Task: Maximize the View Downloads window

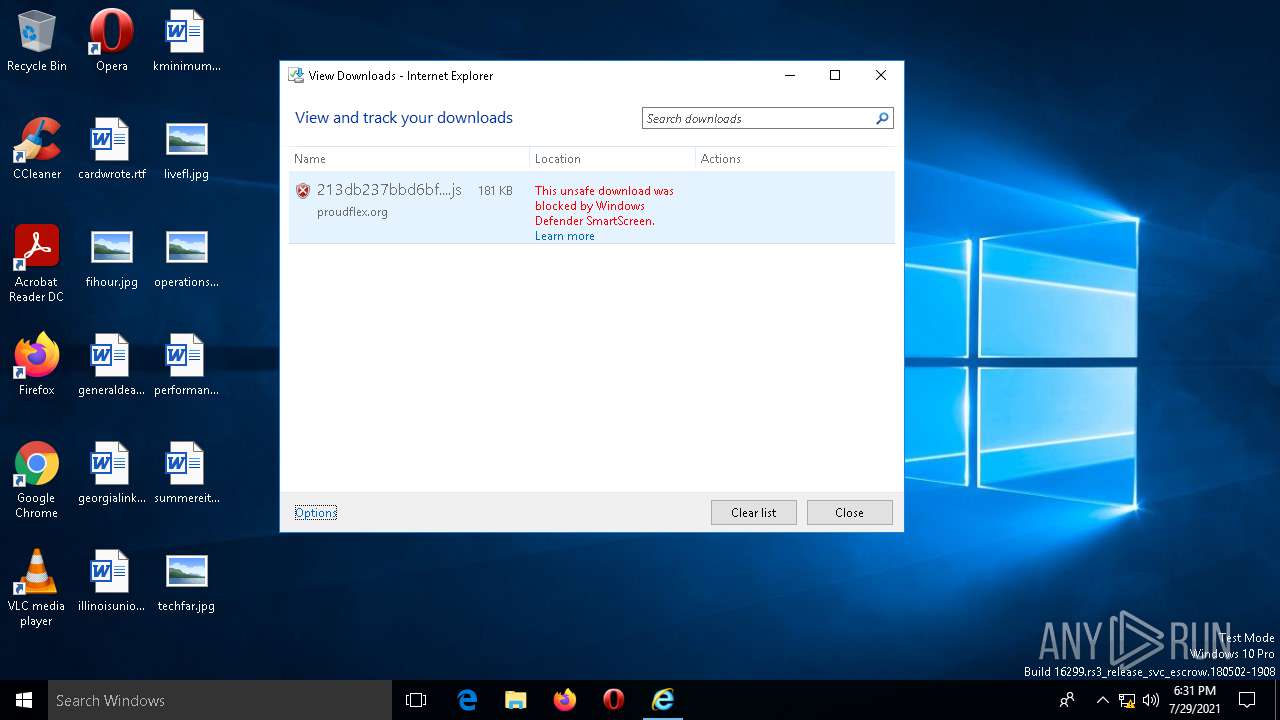Action: coord(835,75)
